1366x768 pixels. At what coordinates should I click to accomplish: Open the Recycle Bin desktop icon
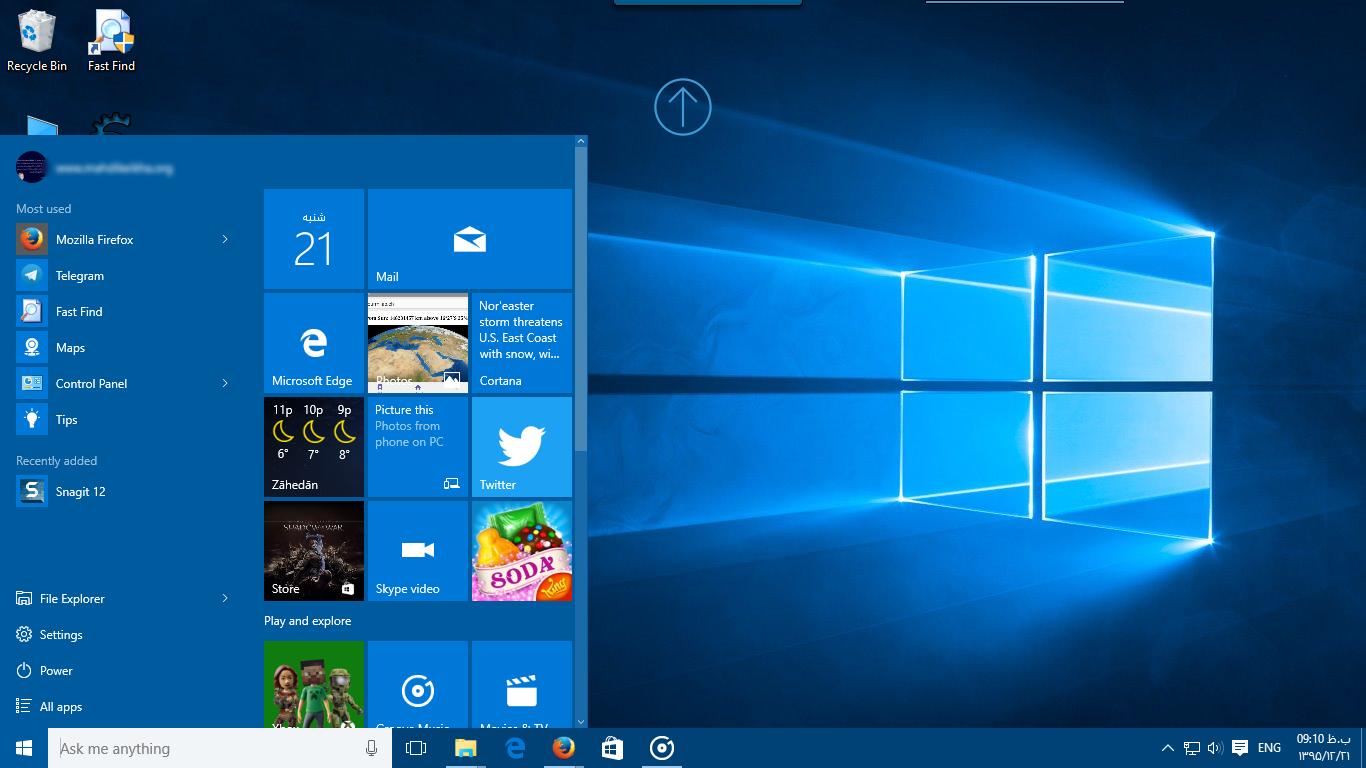click(37, 41)
